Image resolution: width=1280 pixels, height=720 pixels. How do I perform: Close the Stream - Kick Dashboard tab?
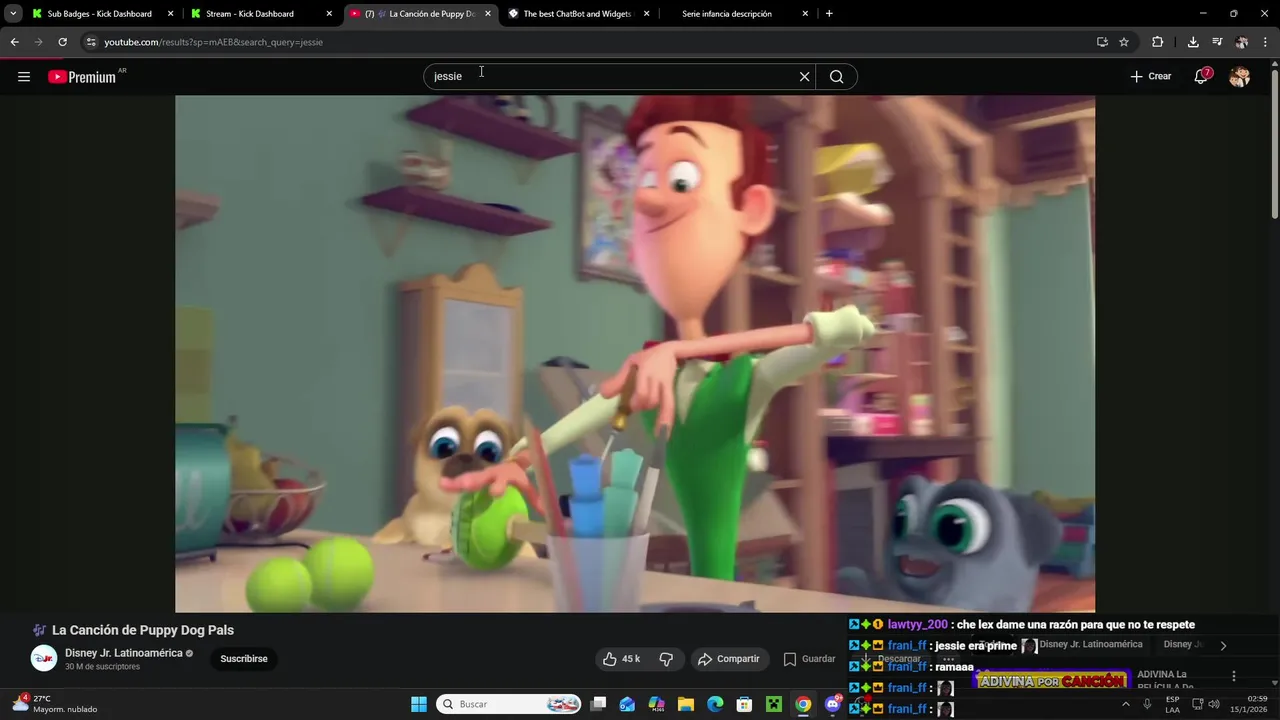(x=329, y=14)
